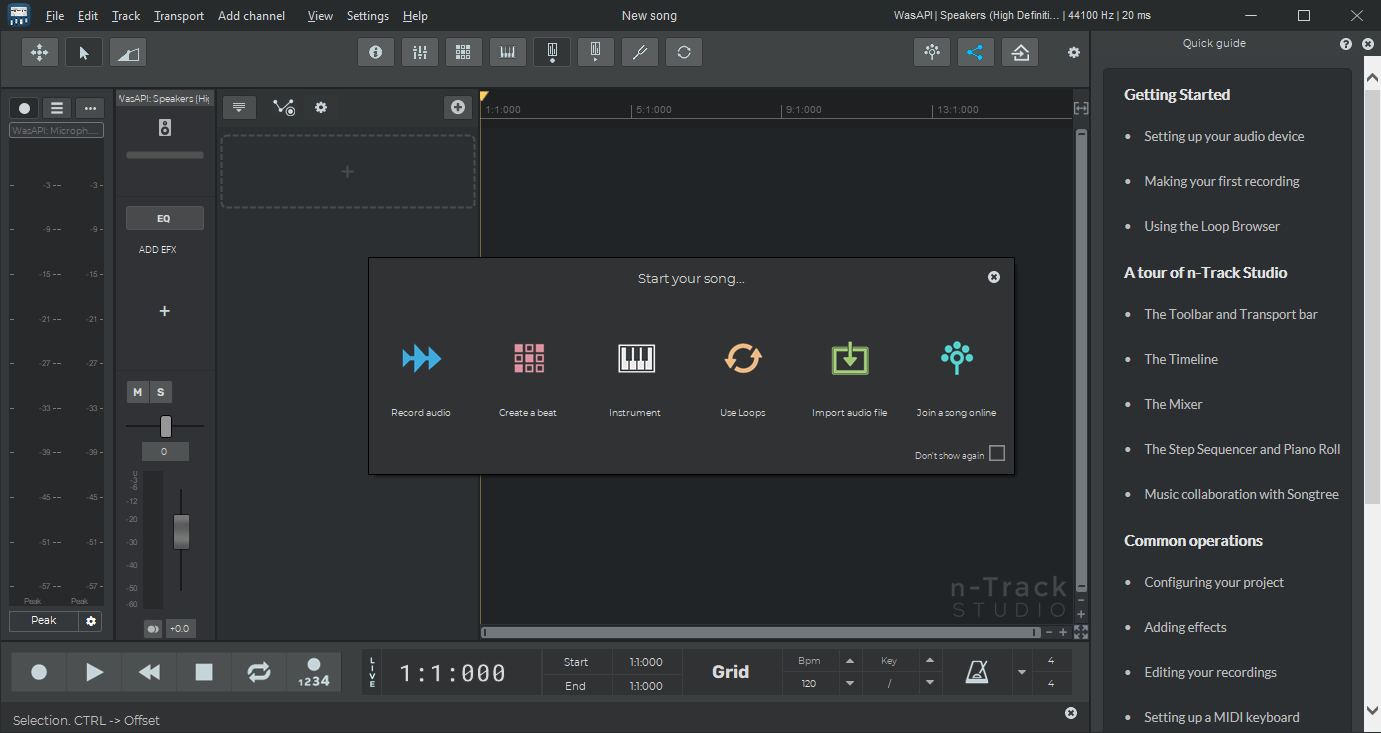
Task: Mute the track with M button
Action: (x=137, y=392)
